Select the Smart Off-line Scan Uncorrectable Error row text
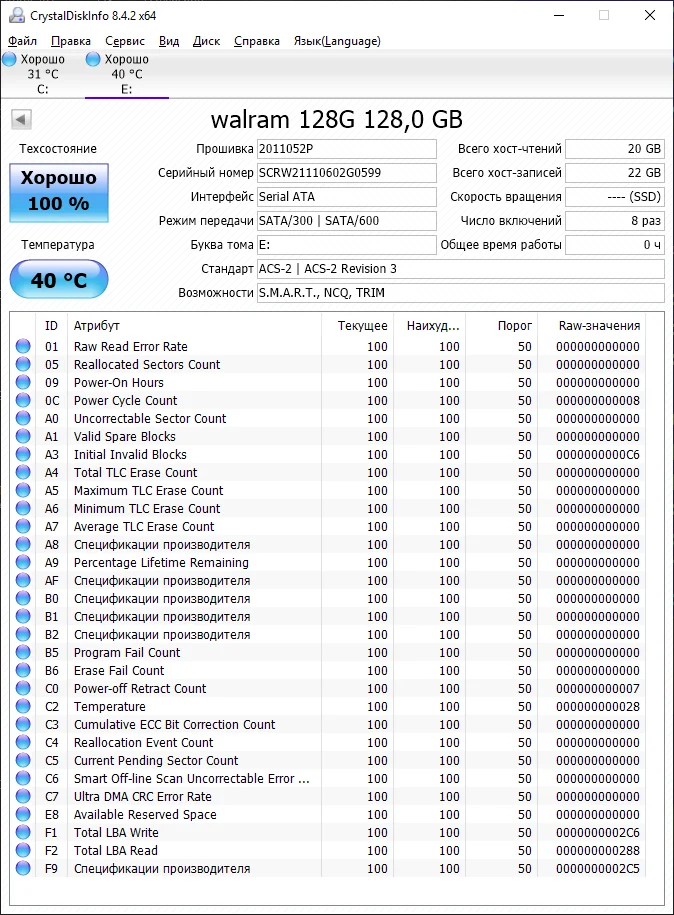 coord(191,778)
